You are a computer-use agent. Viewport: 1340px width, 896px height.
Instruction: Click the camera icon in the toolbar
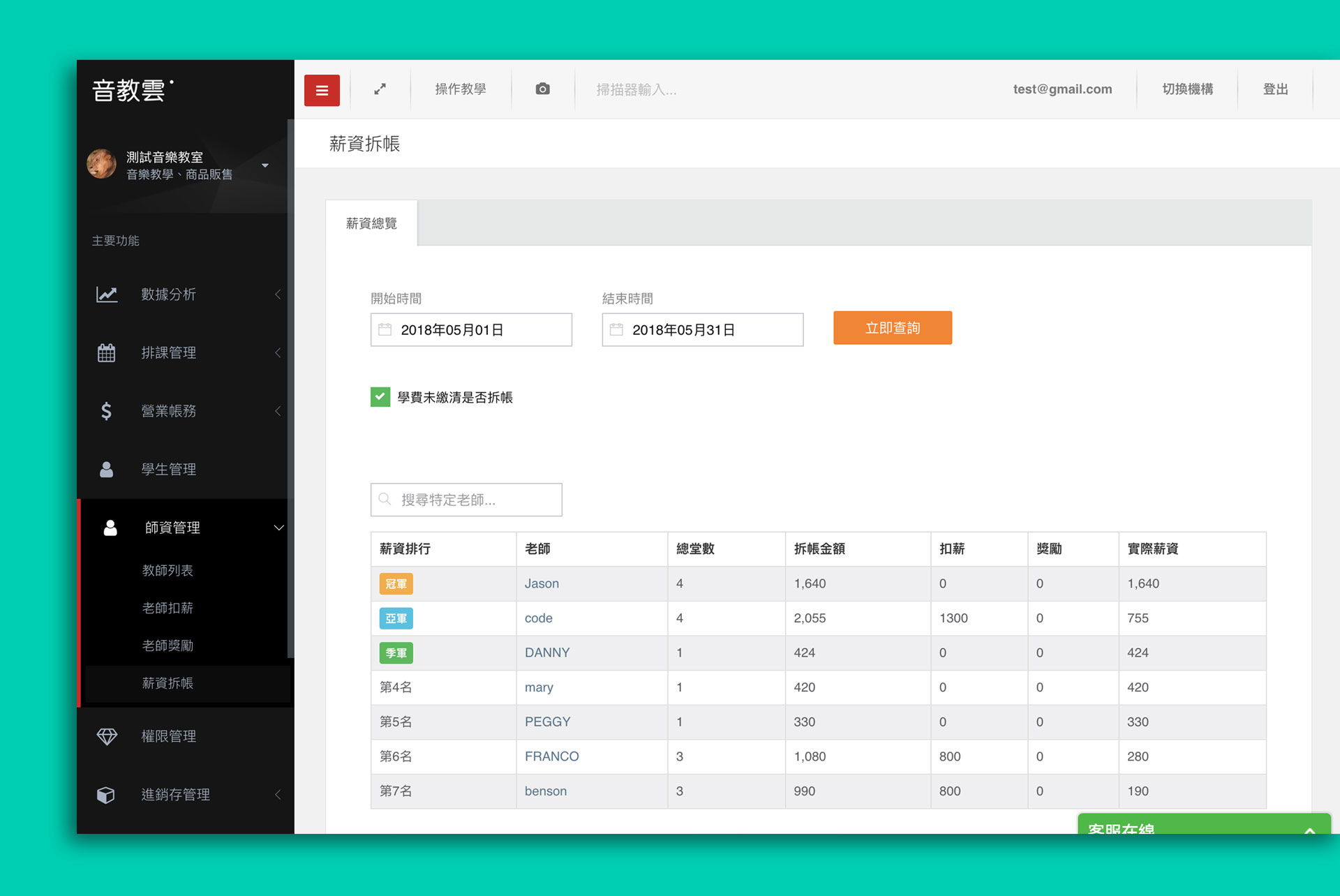pos(542,89)
